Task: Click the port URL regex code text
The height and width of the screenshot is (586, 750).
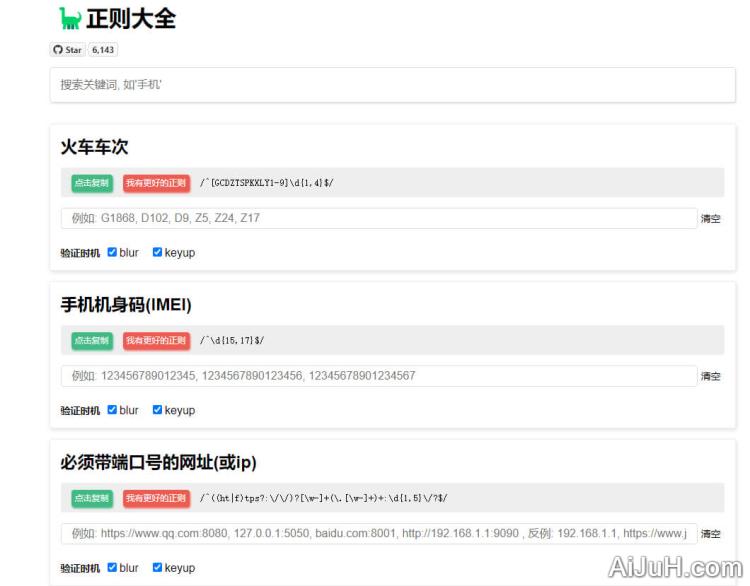Action: pos(323,498)
